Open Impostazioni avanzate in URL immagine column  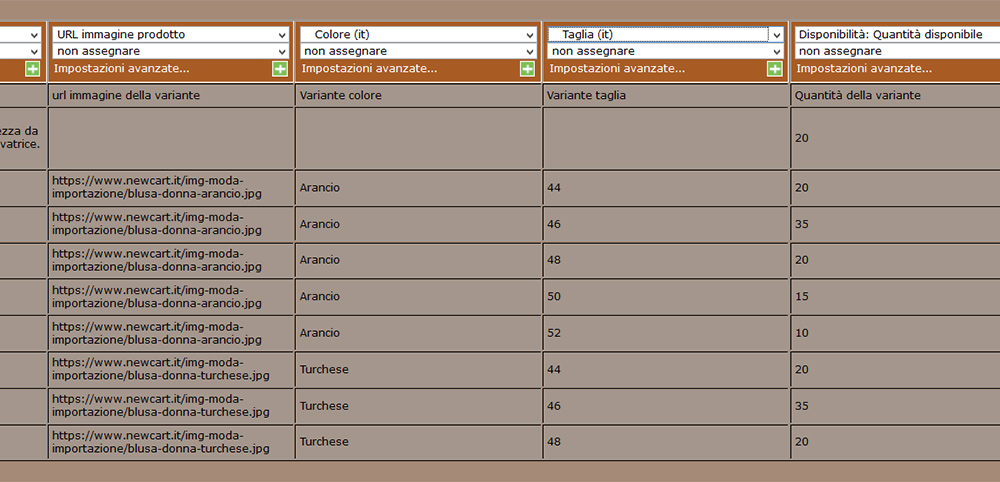pos(122,69)
